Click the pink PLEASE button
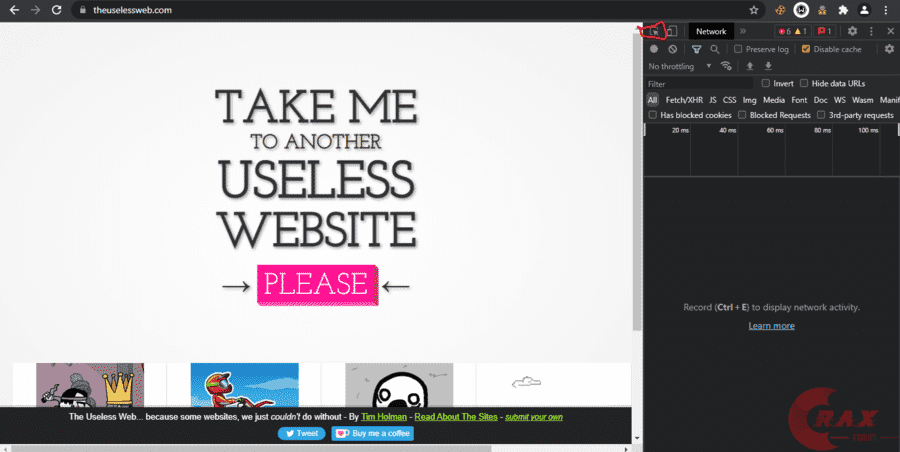This screenshot has width=900, height=452. pos(317,284)
